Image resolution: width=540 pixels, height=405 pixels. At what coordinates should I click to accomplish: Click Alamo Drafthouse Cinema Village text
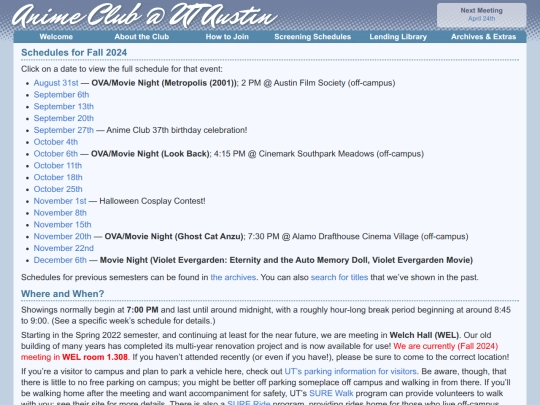[355, 237]
